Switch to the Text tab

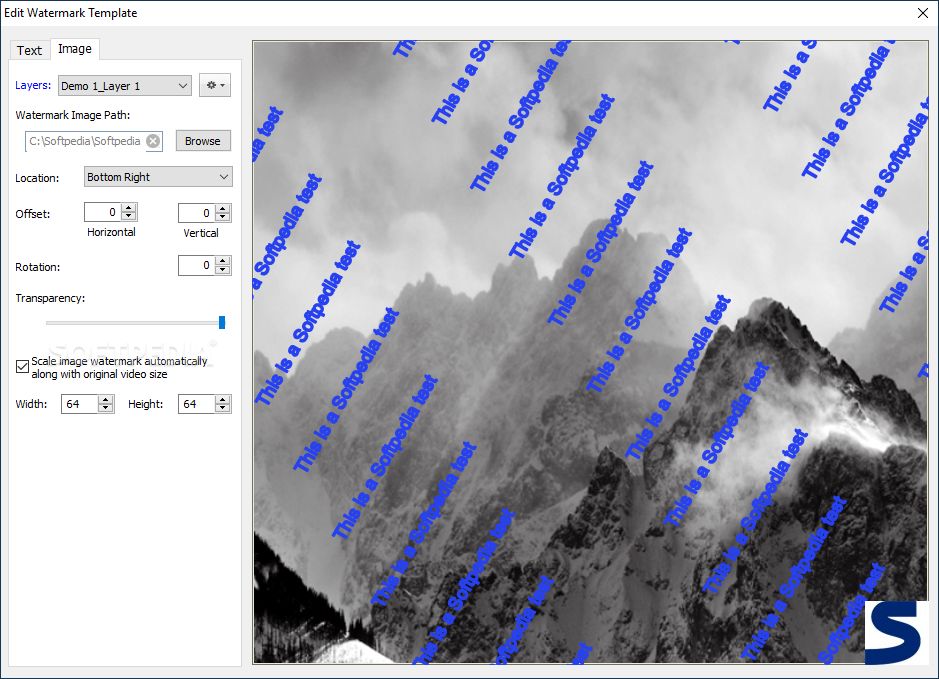coord(29,50)
